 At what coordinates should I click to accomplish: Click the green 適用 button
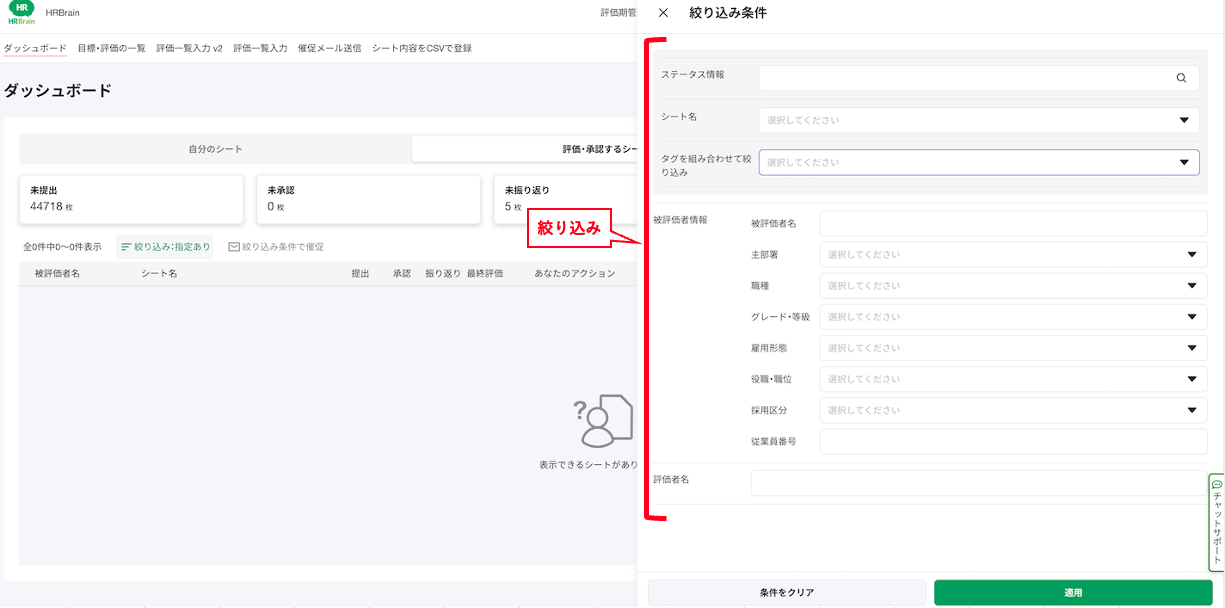(1073, 592)
